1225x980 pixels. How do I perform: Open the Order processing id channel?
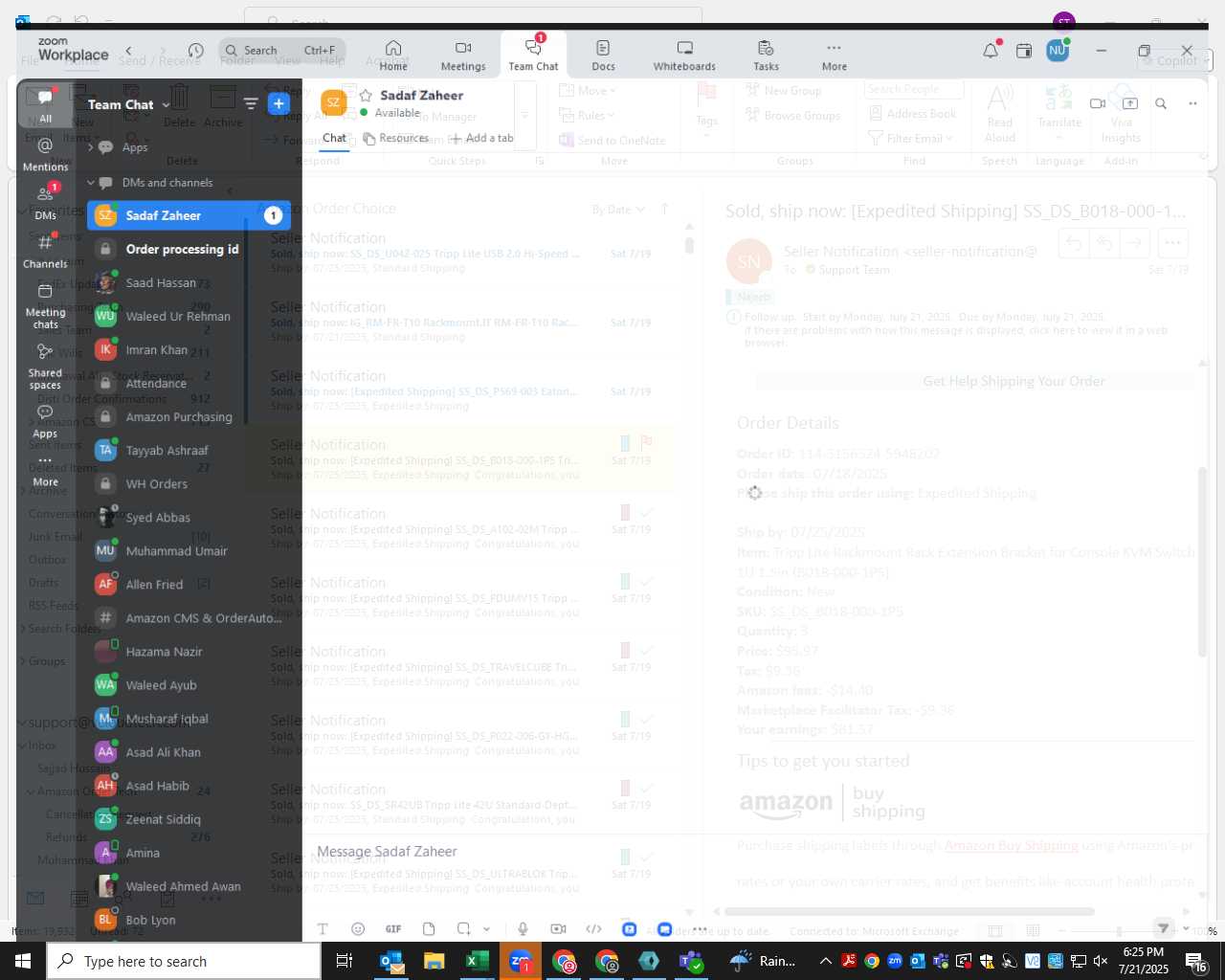coord(189,249)
